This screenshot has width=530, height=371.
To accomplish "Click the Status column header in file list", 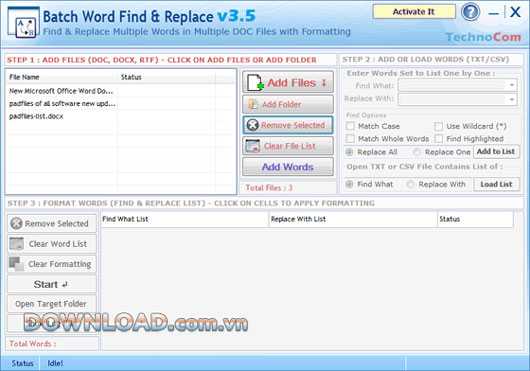I will (166, 77).
